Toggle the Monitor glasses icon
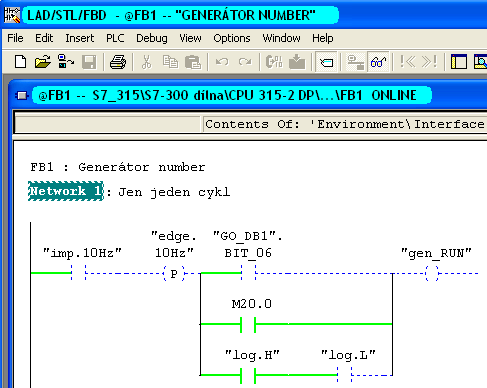This screenshot has height=388, width=487. click(378, 62)
